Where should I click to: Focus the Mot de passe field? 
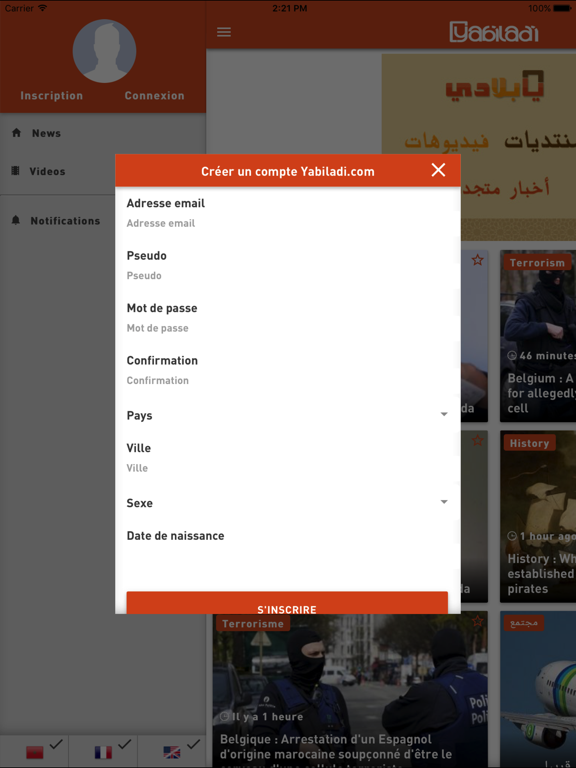coord(287,328)
